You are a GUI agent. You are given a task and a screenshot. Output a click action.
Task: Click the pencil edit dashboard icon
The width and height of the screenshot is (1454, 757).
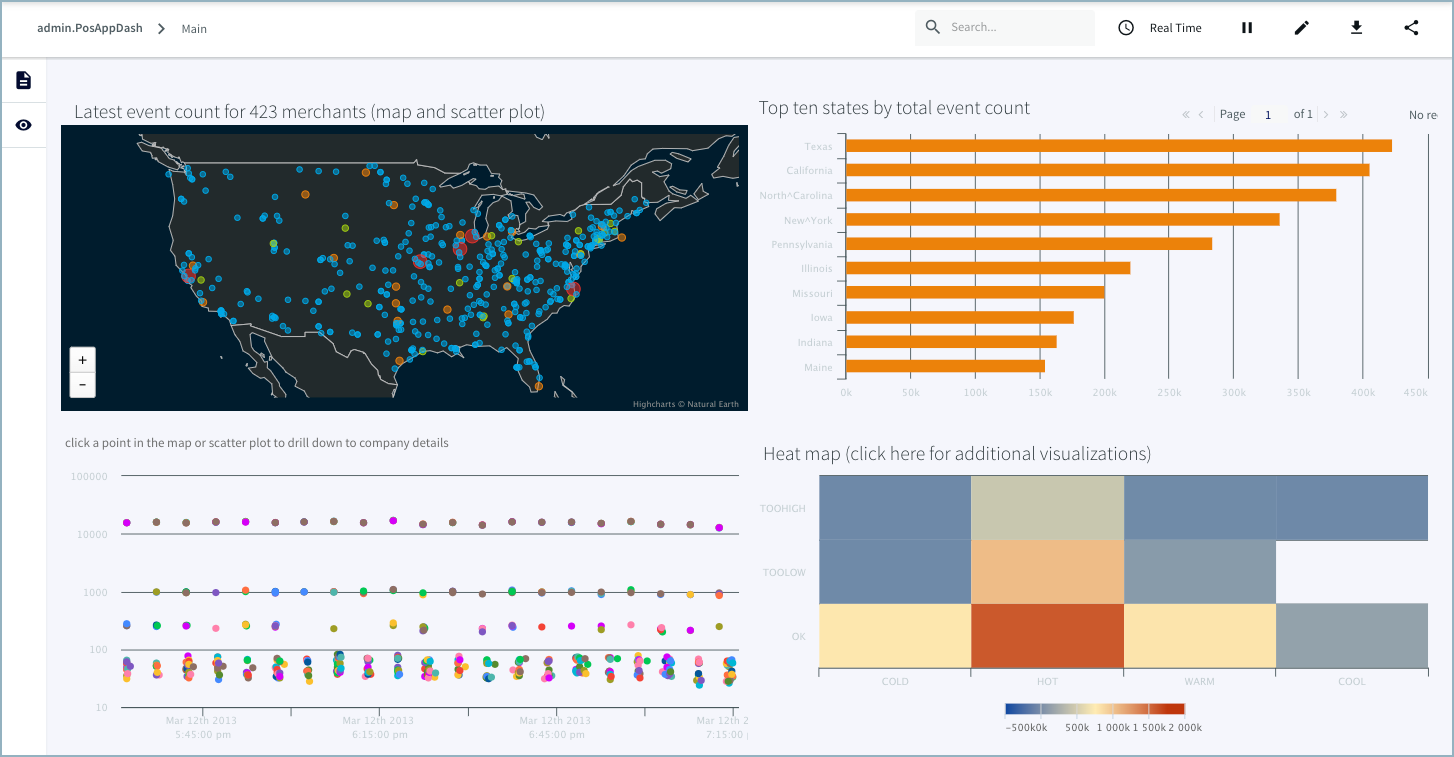point(1301,28)
